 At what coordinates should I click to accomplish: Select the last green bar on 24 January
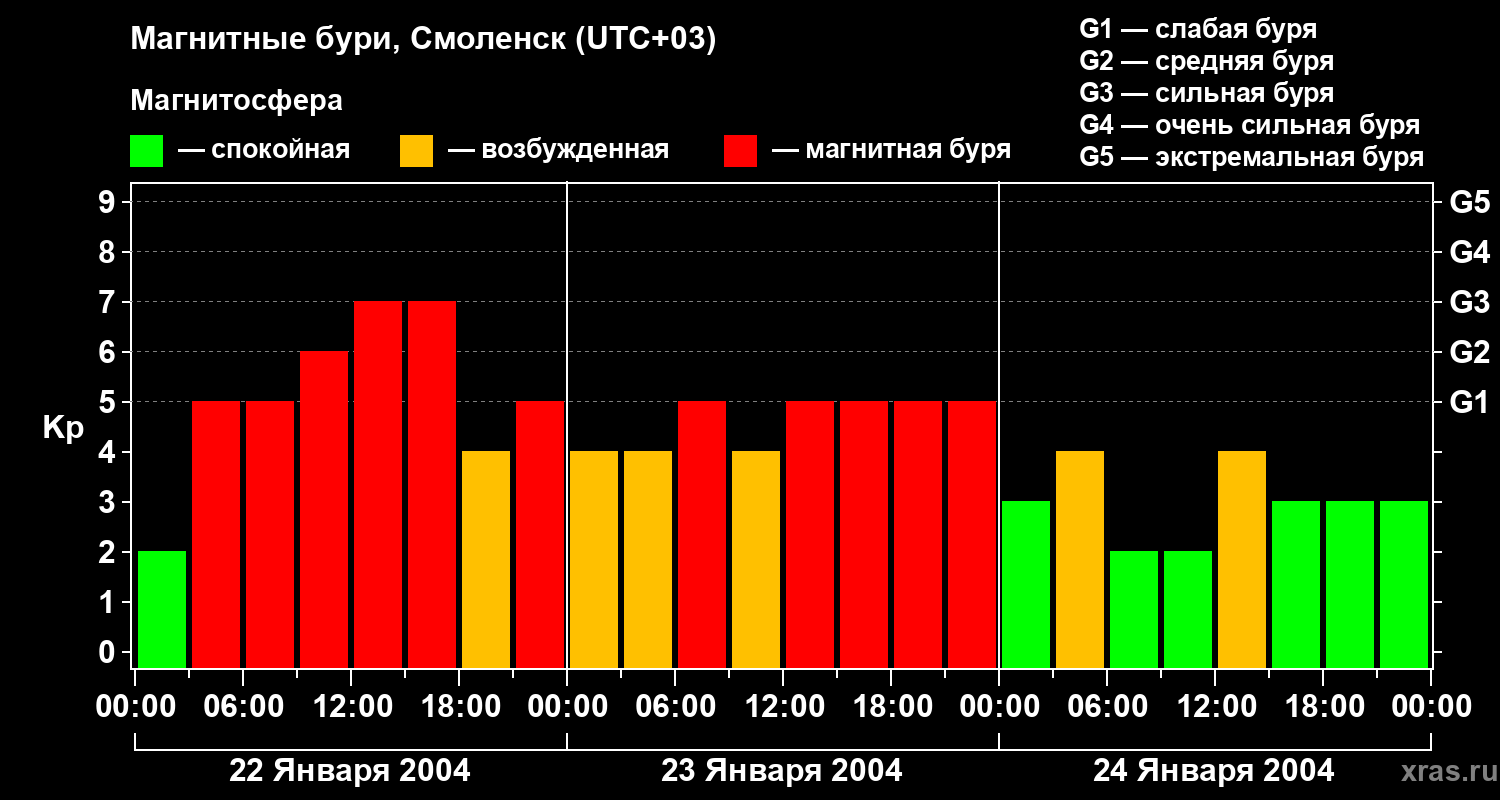point(1404,584)
